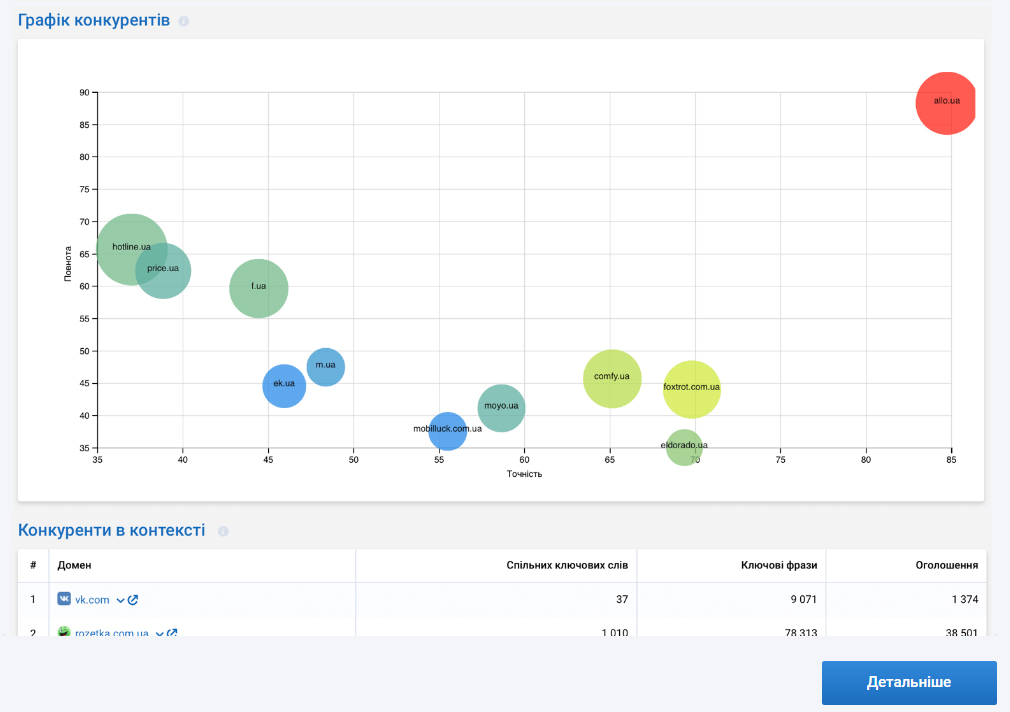This screenshot has width=1010, height=712.
Task: Select the red allo.ua bubble
Action: [x=946, y=103]
